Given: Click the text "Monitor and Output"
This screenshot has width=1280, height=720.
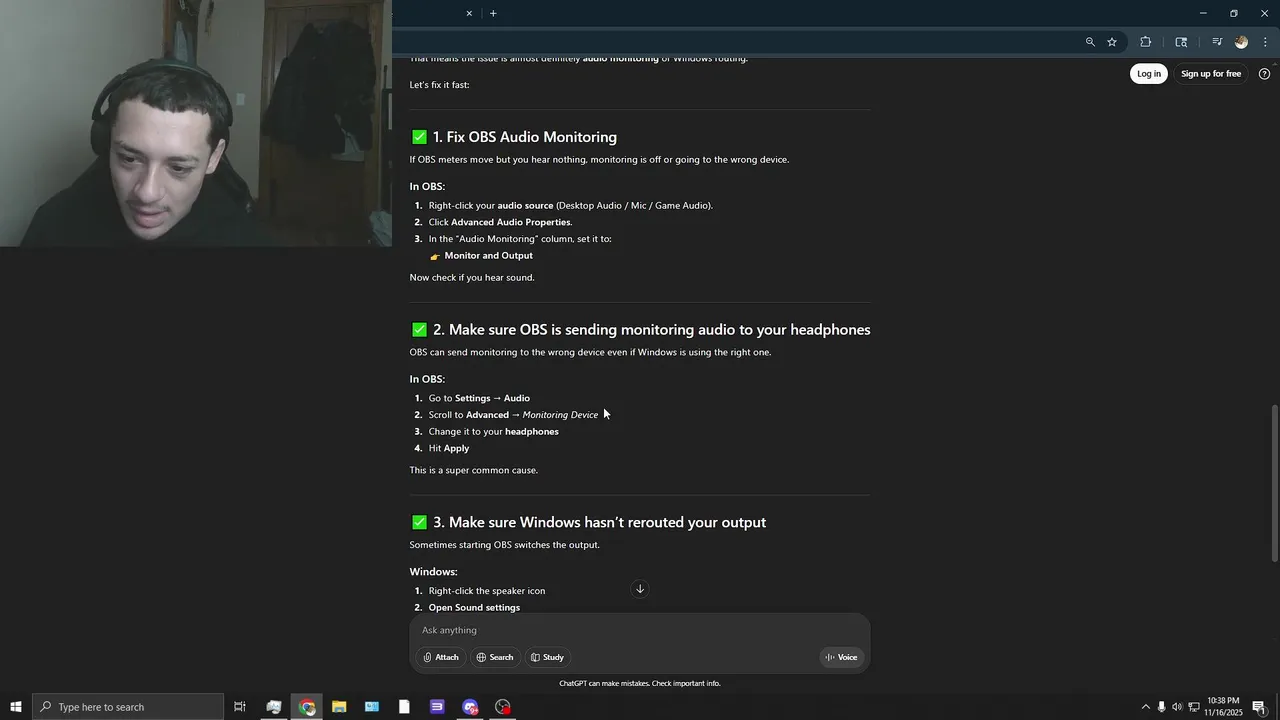Looking at the screenshot, I should pos(488,256).
